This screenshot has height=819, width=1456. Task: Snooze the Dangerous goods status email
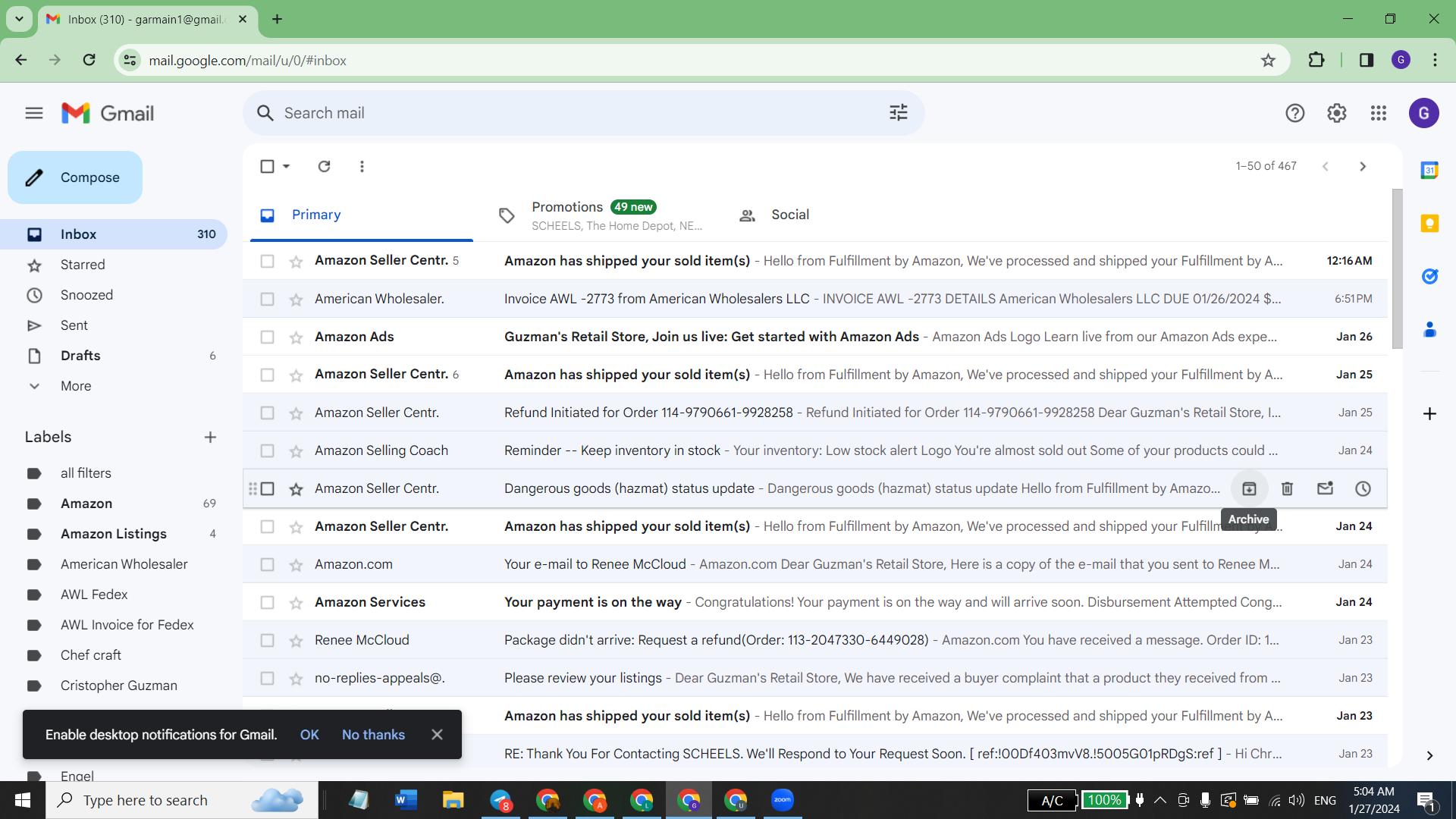(x=1363, y=489)
